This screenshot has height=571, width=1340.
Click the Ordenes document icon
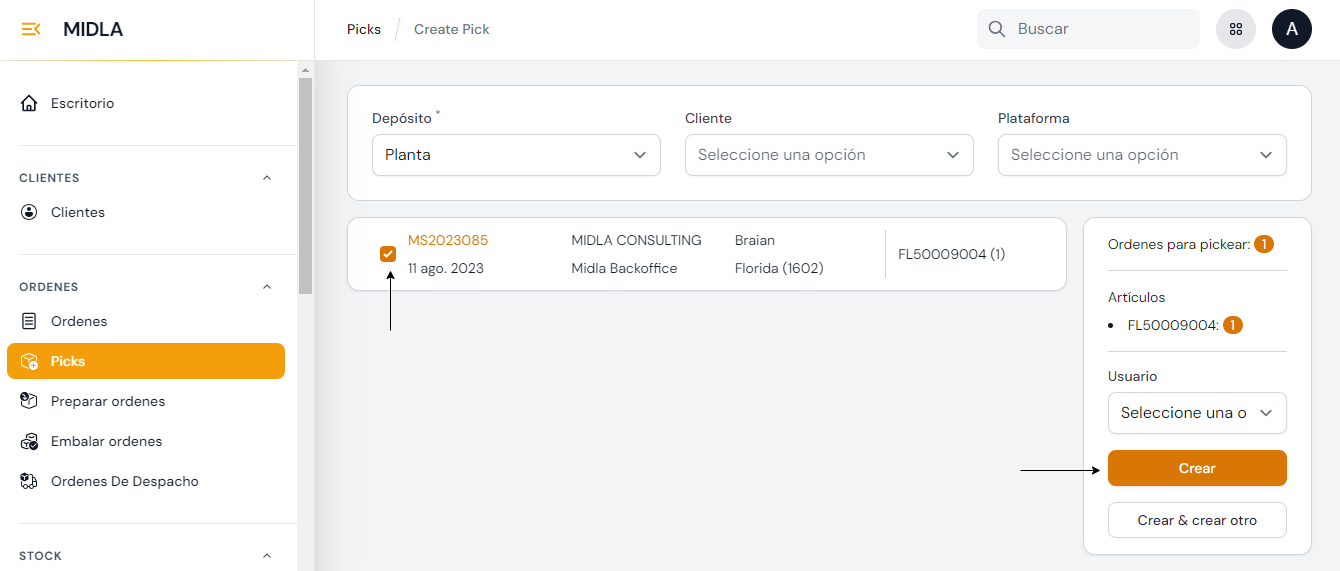(29, 321)
